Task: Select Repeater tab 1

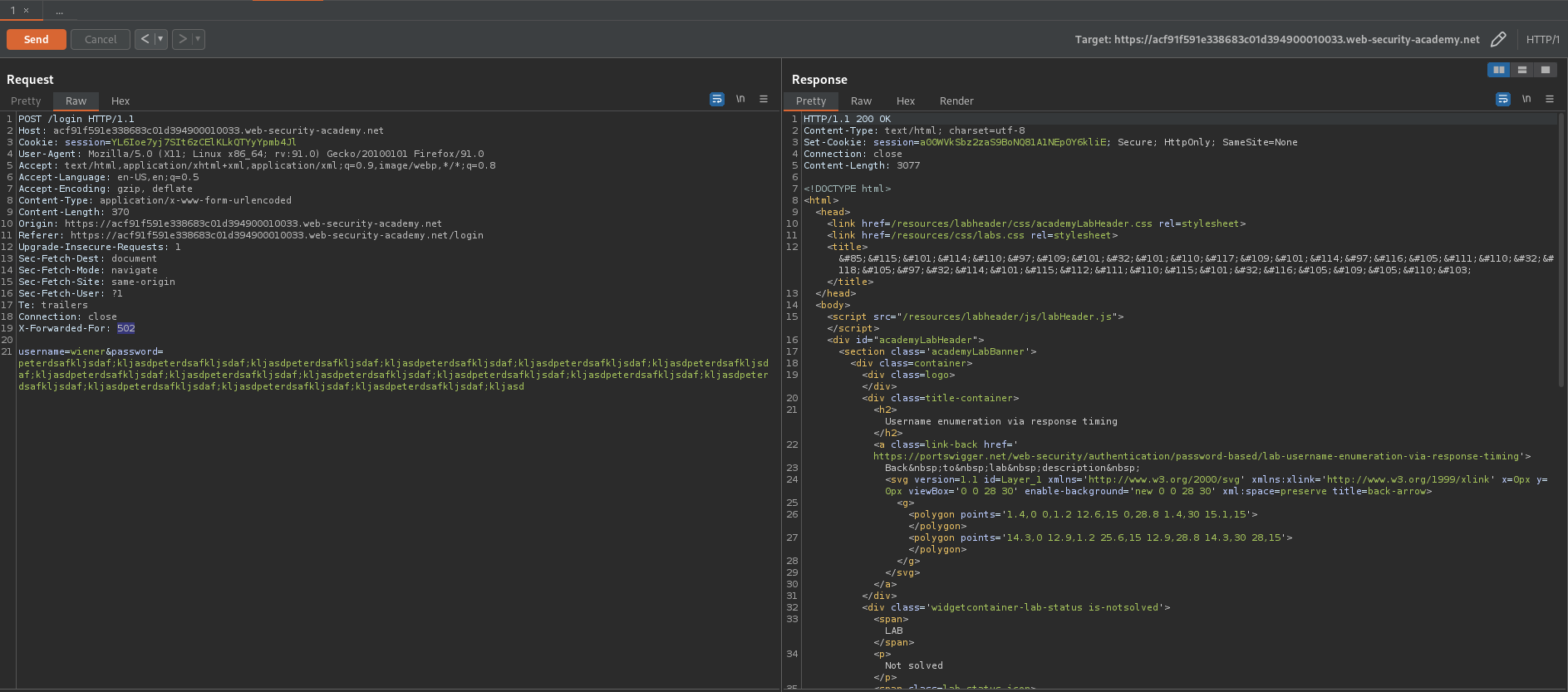Action: tap(13, 10)
